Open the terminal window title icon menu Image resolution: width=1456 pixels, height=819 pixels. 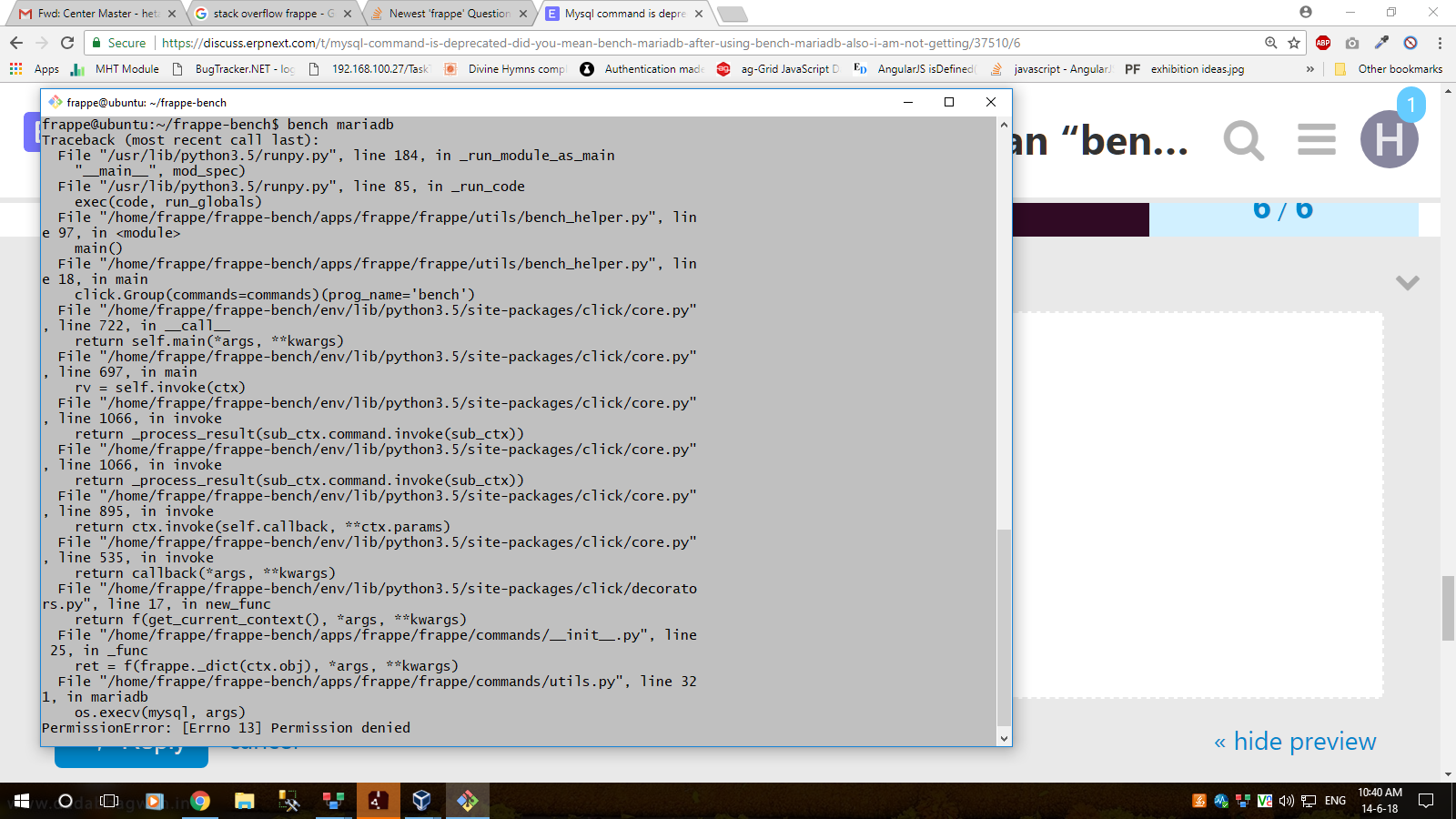[x=56, y=102]
